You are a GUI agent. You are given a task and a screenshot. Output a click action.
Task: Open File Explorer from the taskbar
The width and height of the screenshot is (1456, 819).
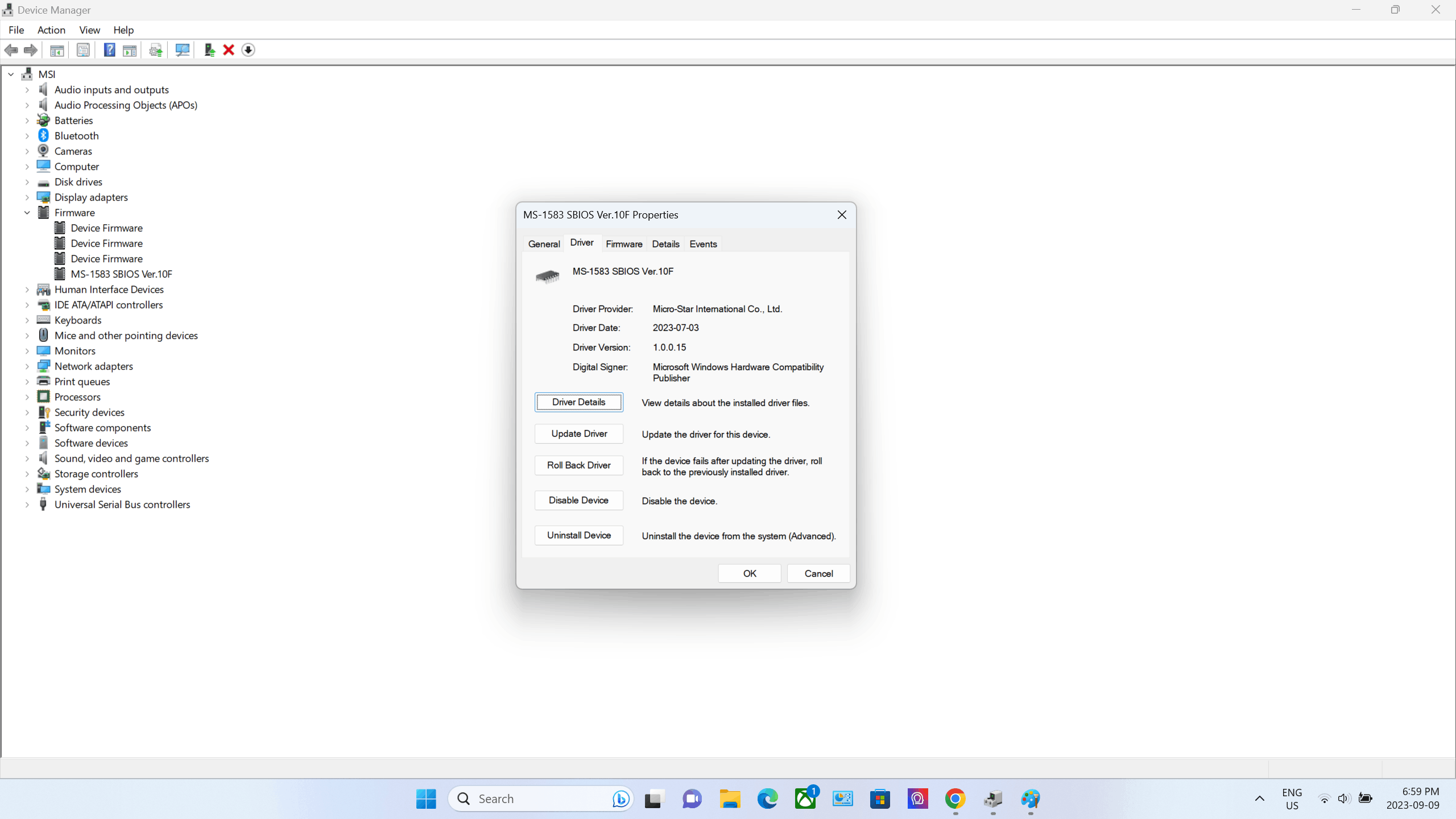730,799
